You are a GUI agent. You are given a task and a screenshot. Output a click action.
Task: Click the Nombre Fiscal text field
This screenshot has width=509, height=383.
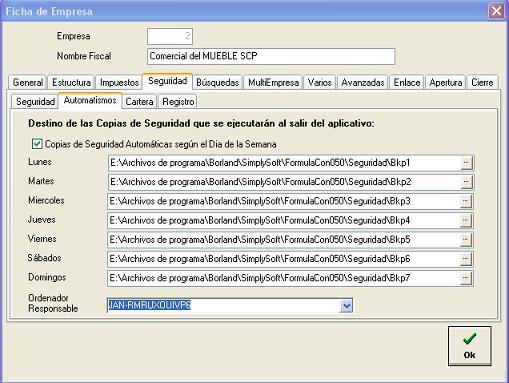click(x=271, y=56)
